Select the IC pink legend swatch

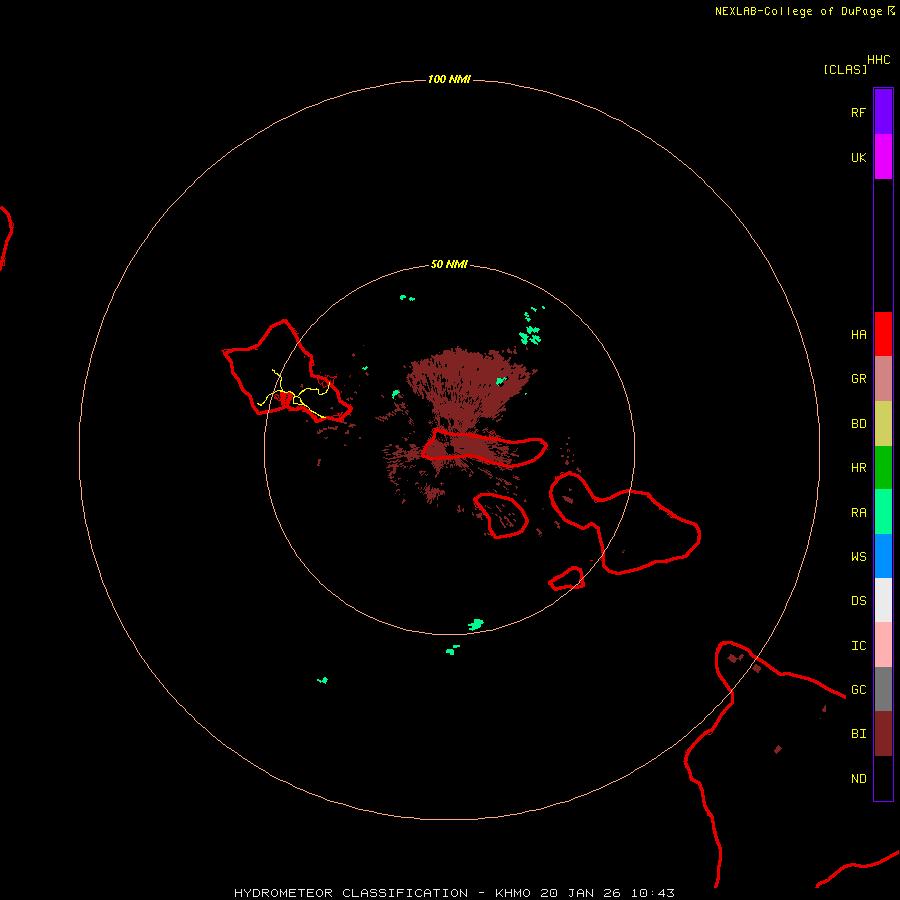tap(883, 645)
